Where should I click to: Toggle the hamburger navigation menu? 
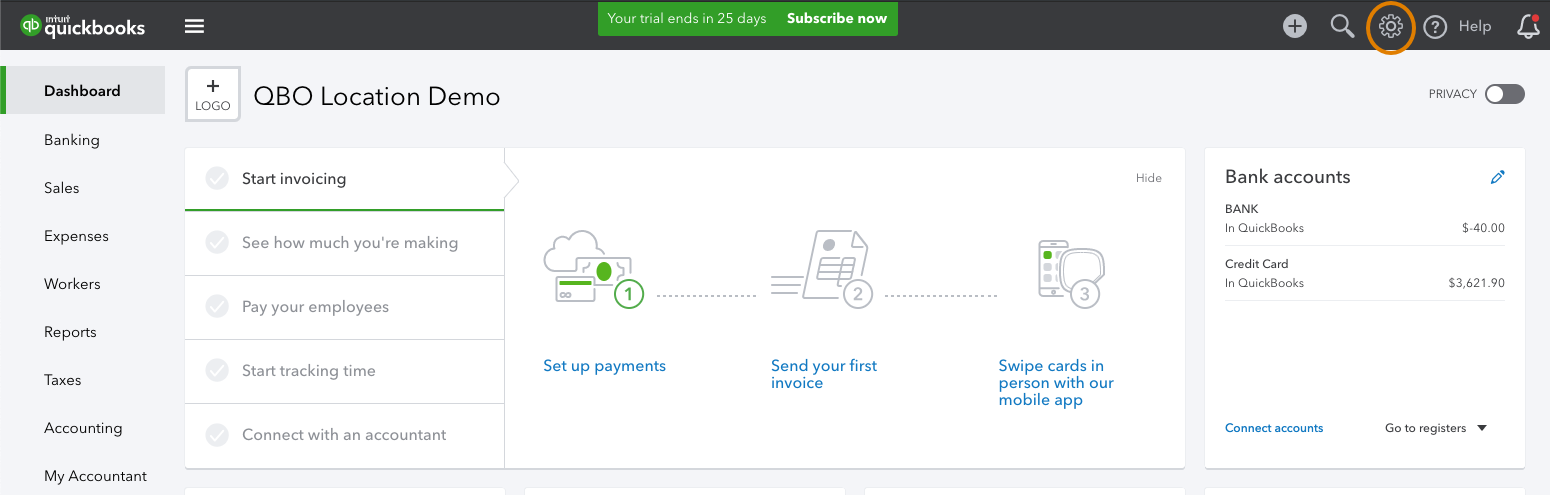pyautogui.click(x=194, y=27)
